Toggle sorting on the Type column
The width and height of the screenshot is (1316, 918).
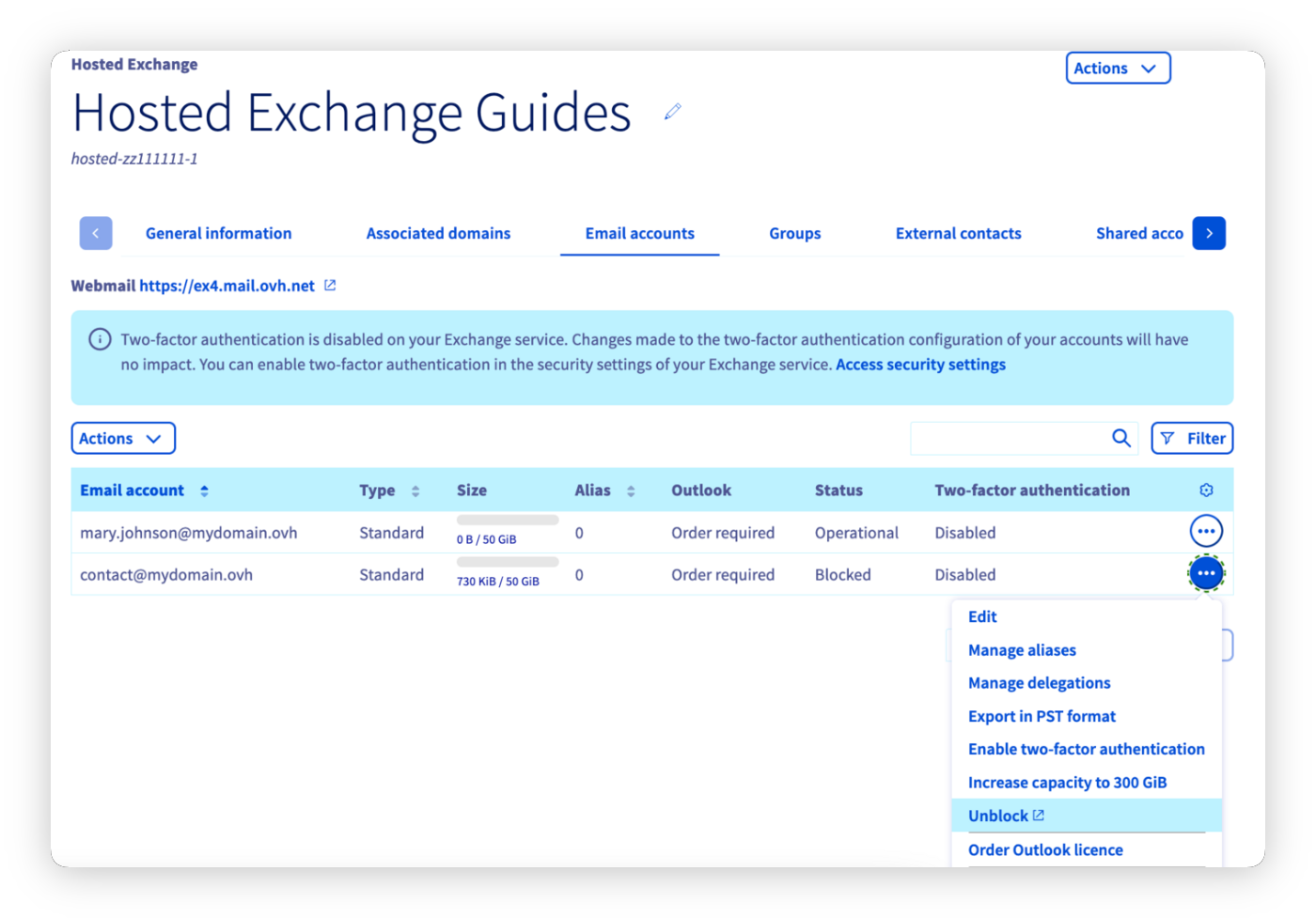pyautogui.click(x=415, y=490)
